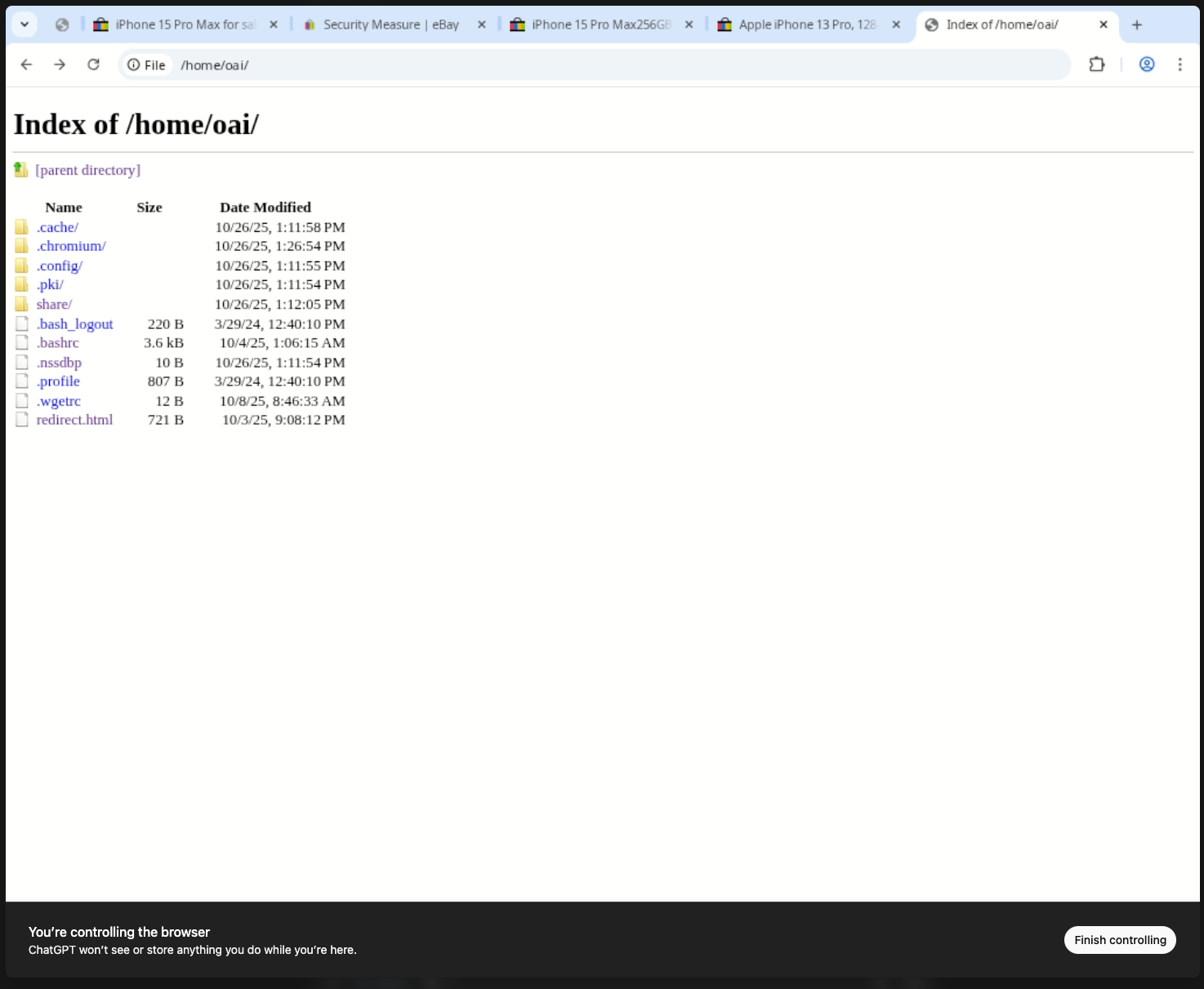This screenshot has height=989, width=1204.
Task: Click the Finish controlling button
Action: click(1120, 940)
